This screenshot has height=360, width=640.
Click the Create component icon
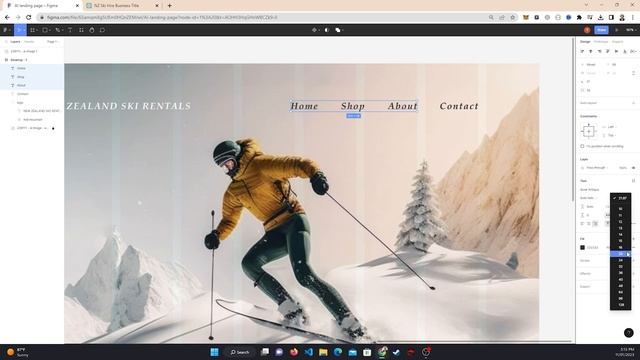tap(314, 30)
